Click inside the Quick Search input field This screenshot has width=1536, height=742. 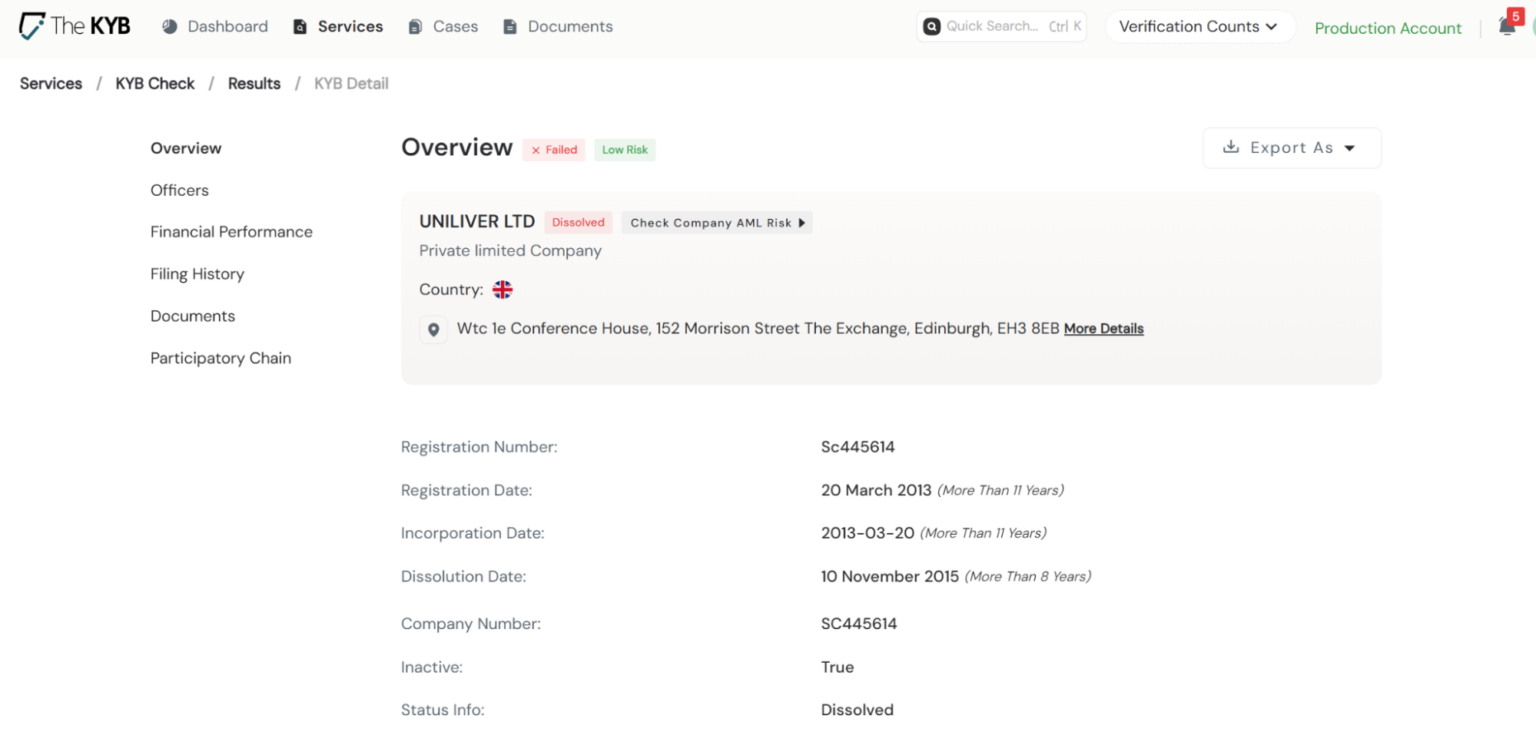pyautogui.click(x=1000, y=26)
